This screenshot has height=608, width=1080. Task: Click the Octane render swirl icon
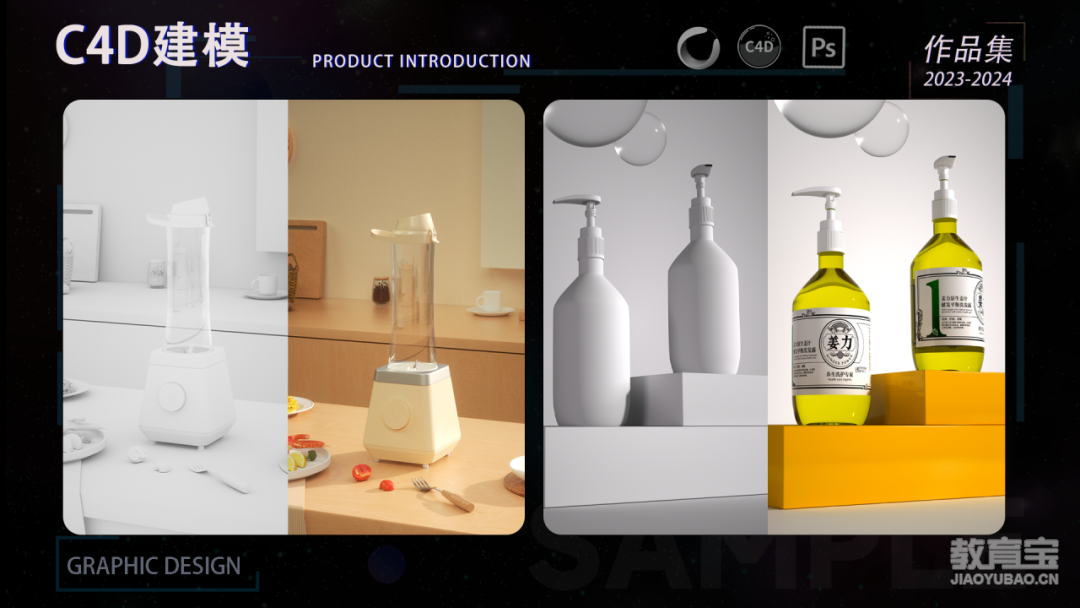tap(698, 48)
